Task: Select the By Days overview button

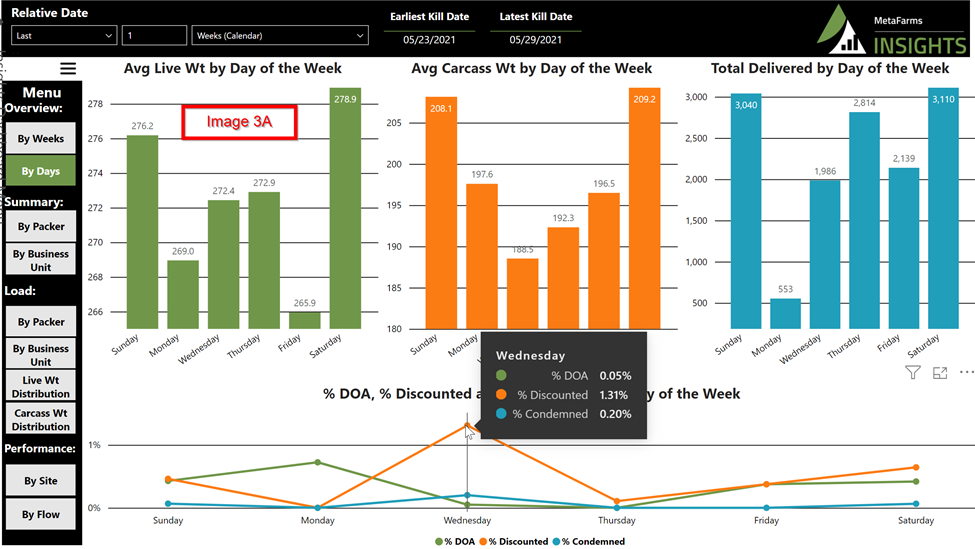Action: point(40,170)
